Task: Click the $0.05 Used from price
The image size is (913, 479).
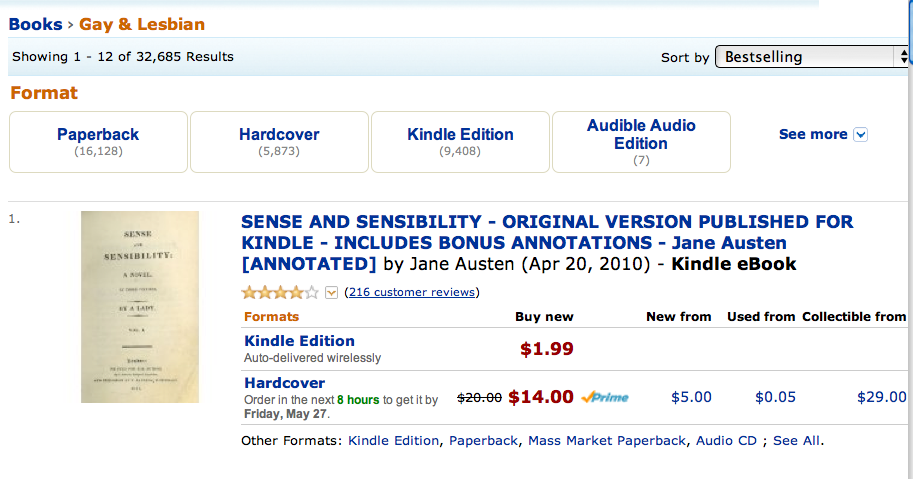Action: coord(775,397)
